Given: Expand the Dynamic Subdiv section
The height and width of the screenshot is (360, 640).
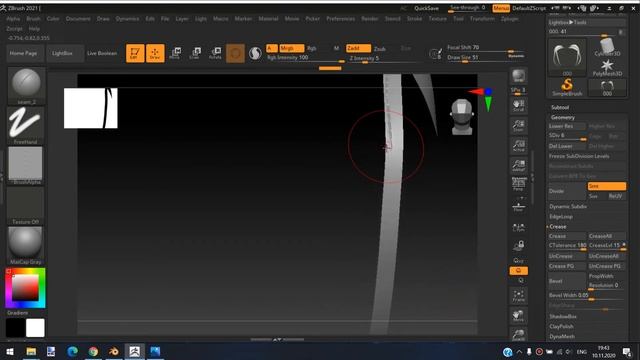Looking at the screenshot, I should [568, 207].
